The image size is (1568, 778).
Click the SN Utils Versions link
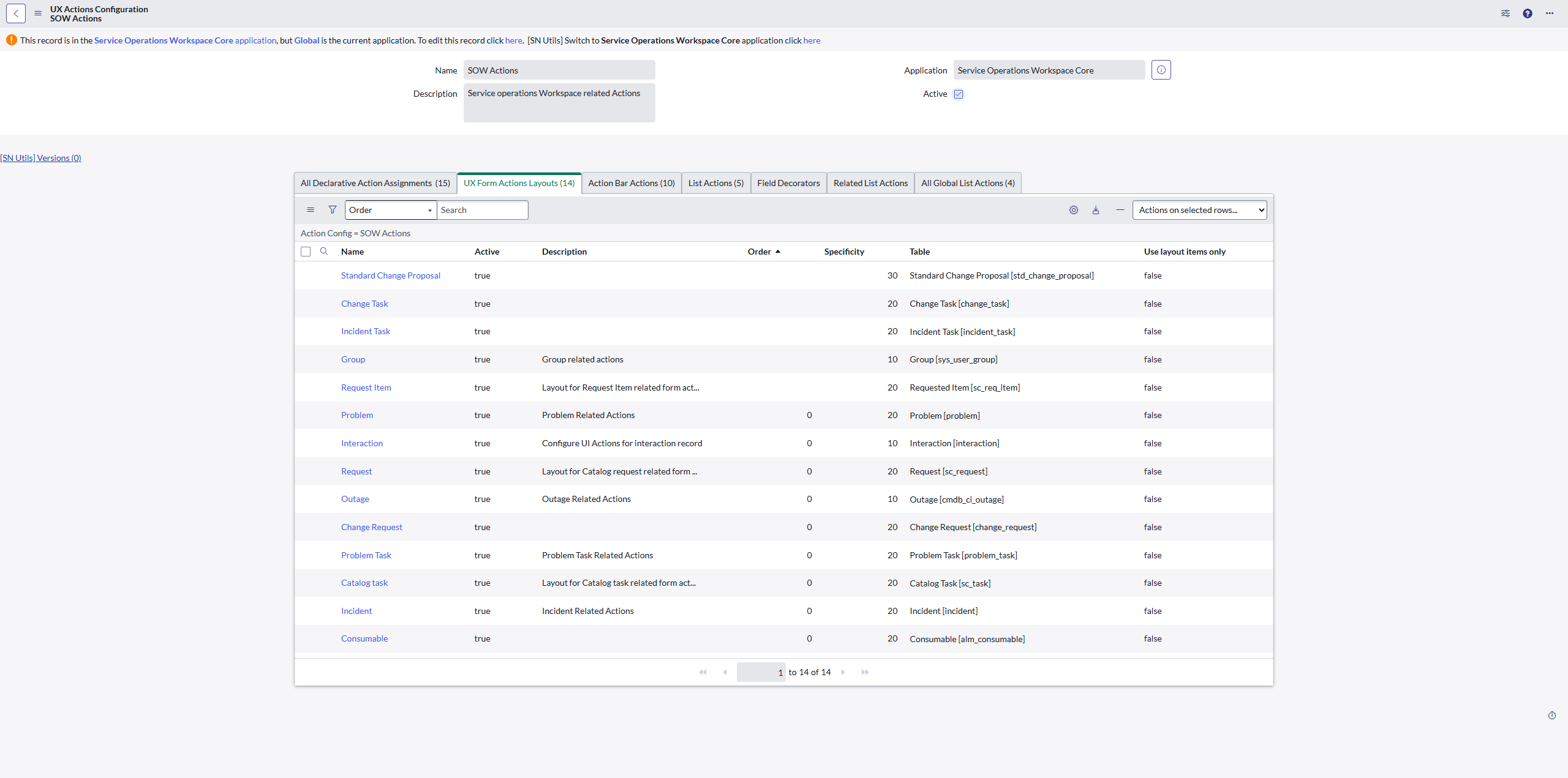41,158
